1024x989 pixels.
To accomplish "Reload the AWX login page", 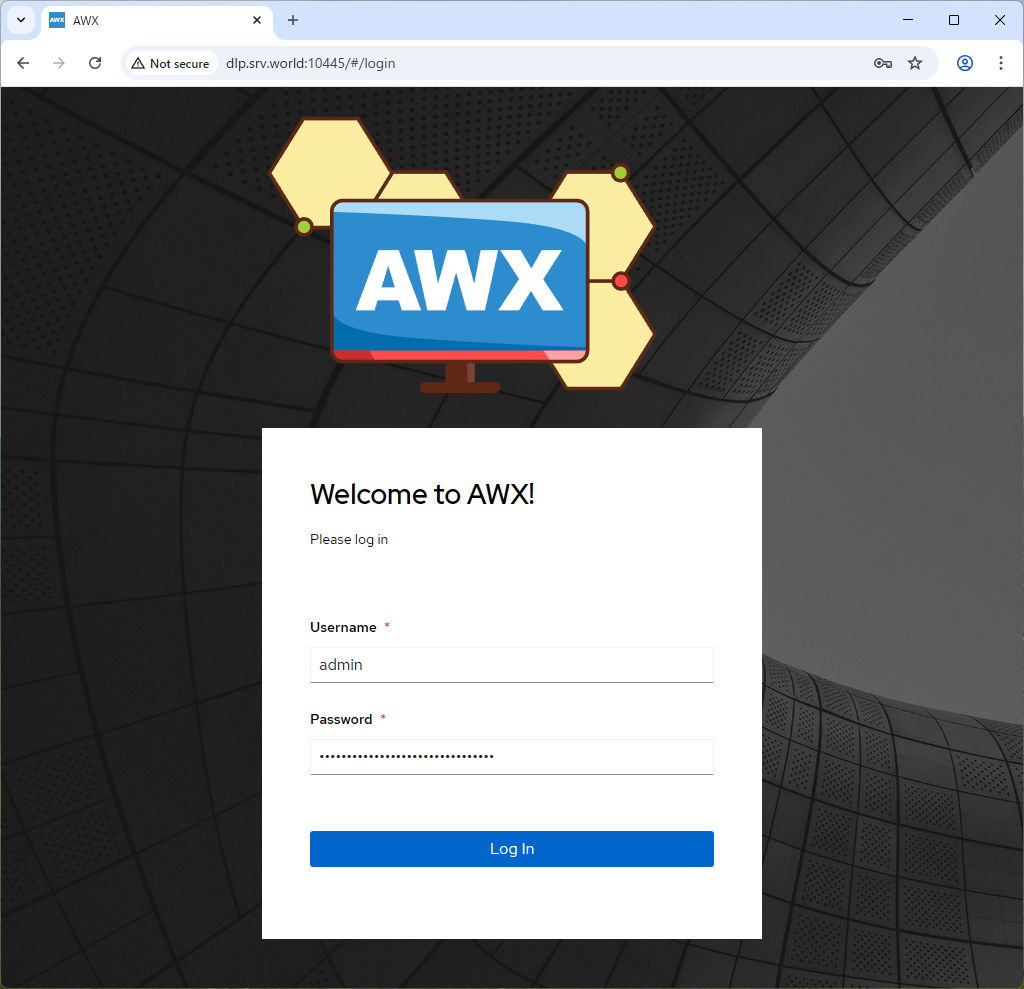I will point(95,63).
